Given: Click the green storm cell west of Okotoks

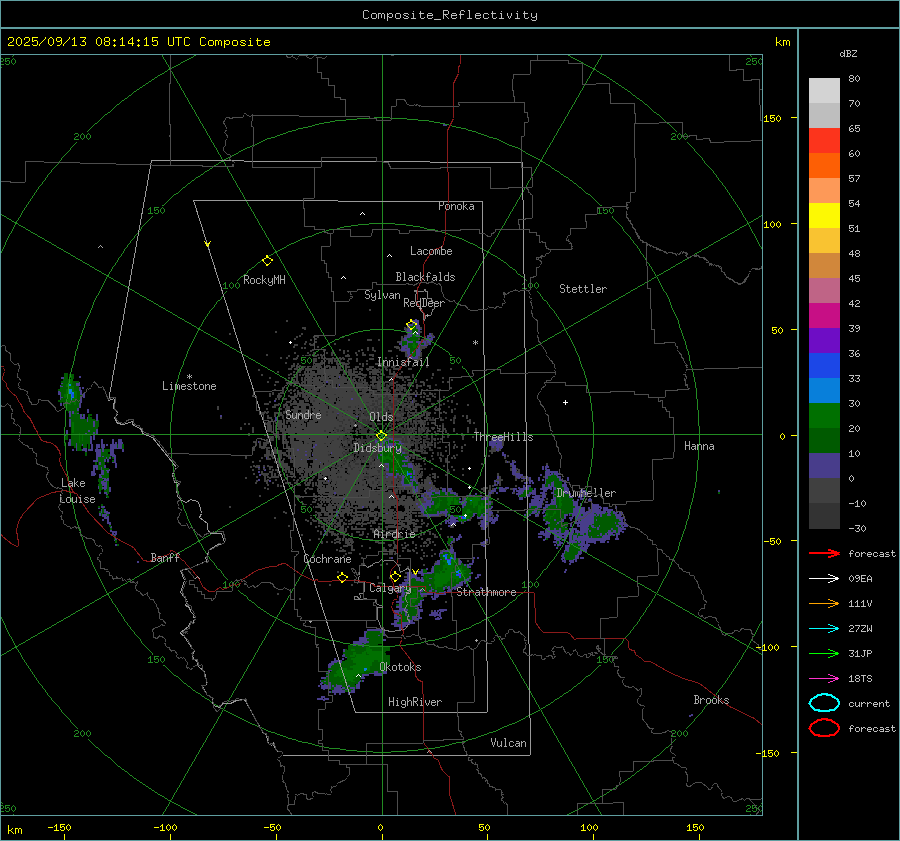Looking at the screenshot, I should tap(356, 663).
